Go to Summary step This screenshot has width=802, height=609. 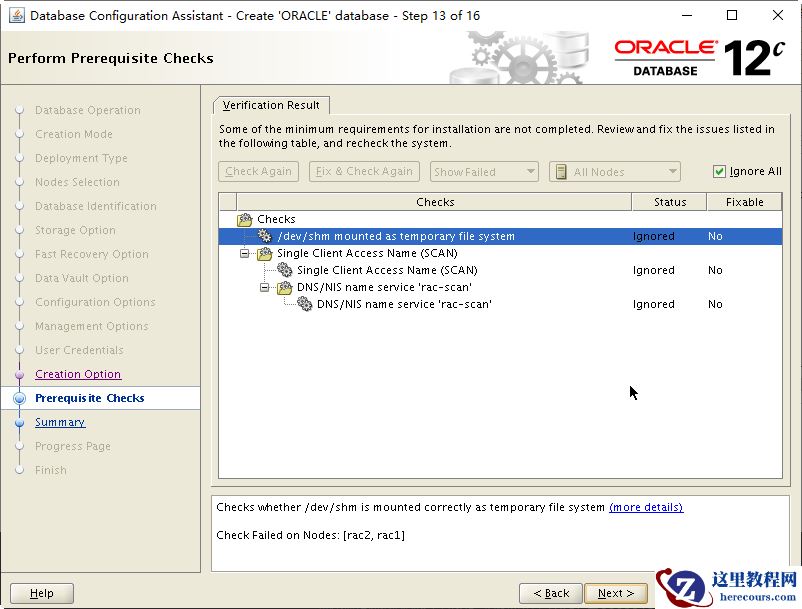point(60,422)
